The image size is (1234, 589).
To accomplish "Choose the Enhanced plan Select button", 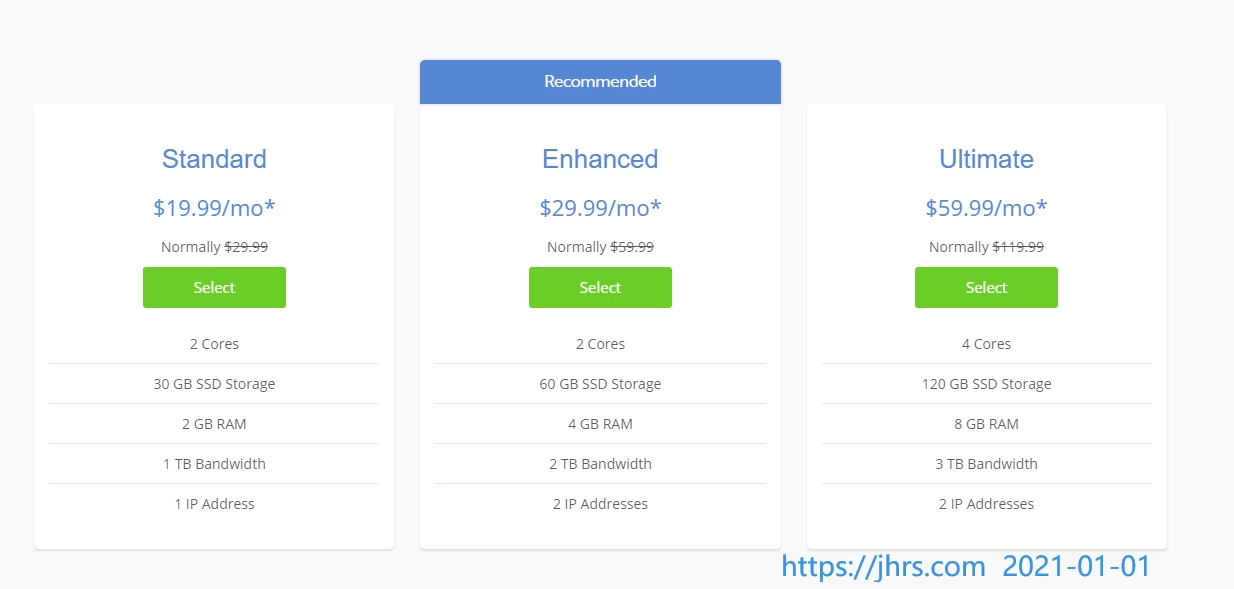I will 600,288.
